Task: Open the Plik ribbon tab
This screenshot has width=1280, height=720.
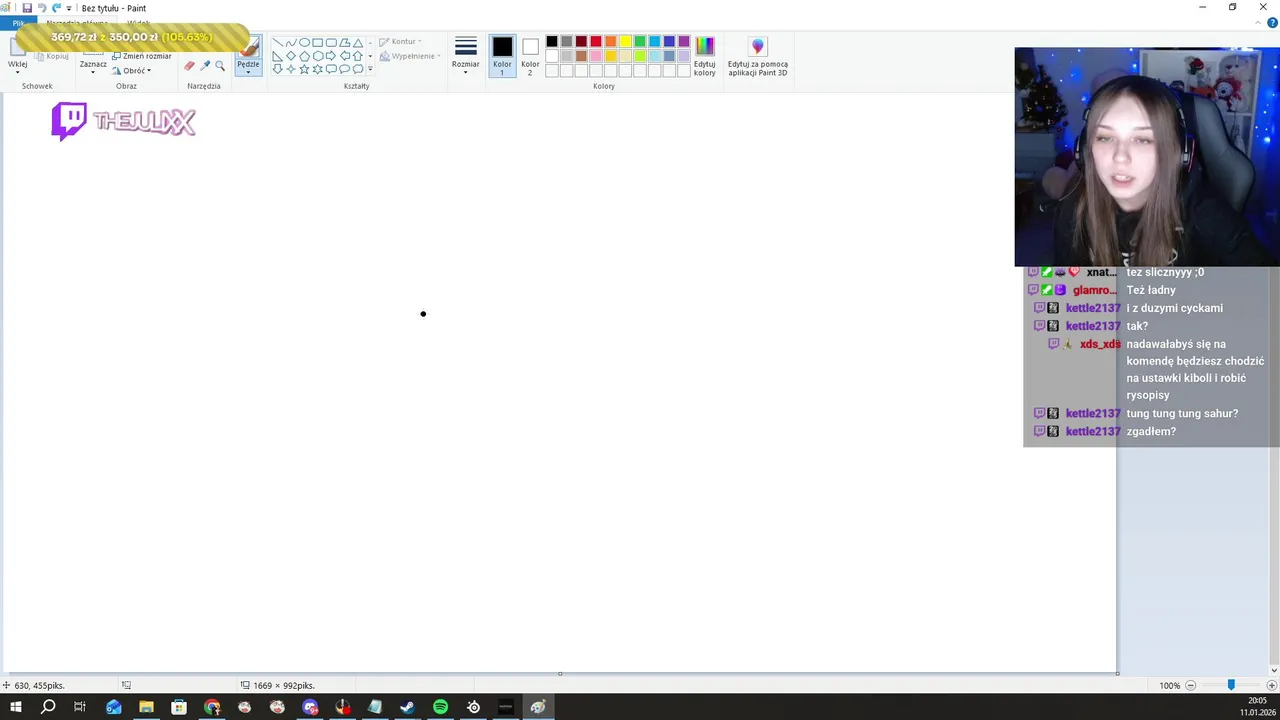Action: click(x=18, y=22)
